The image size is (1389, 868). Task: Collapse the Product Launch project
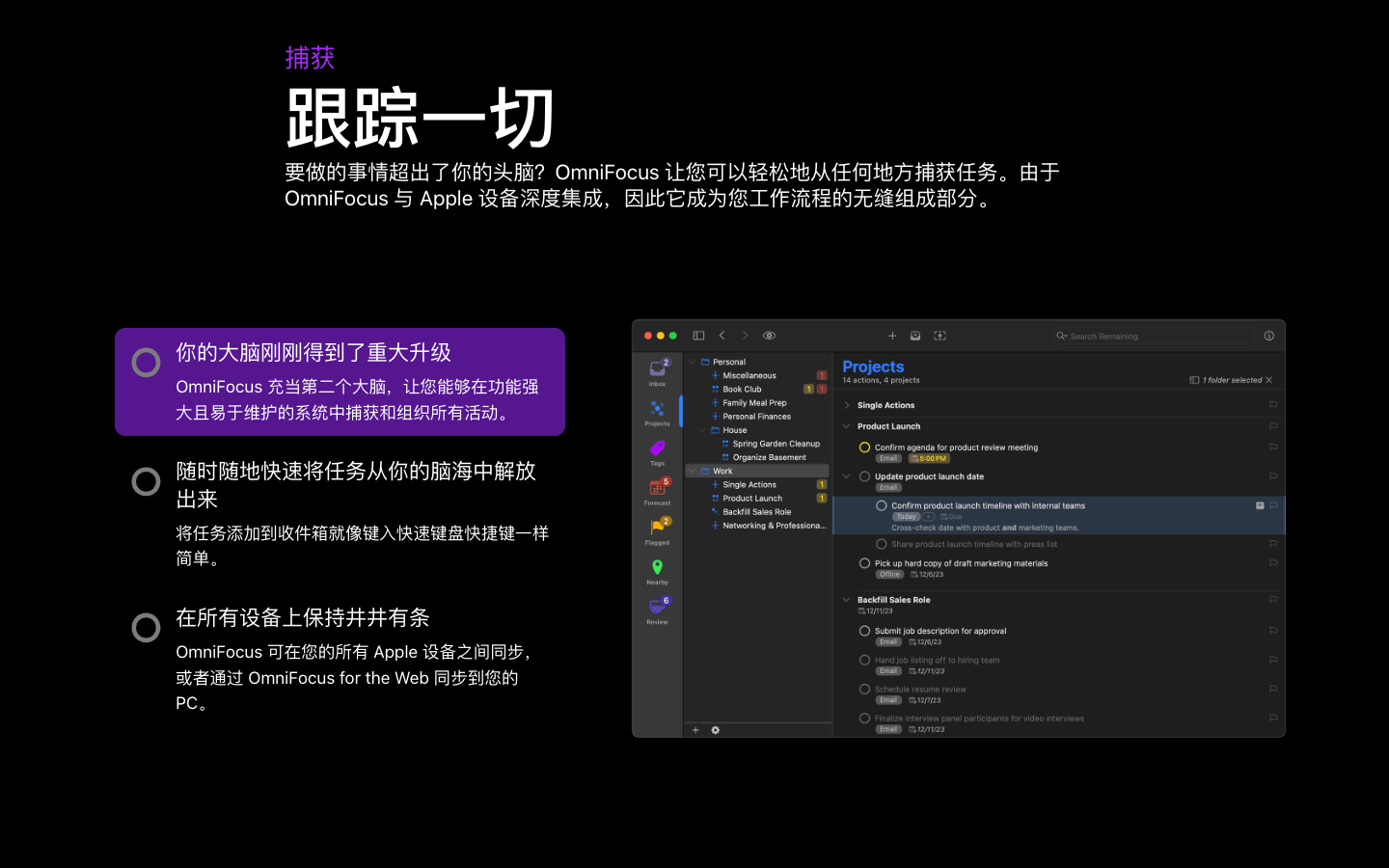848,425
